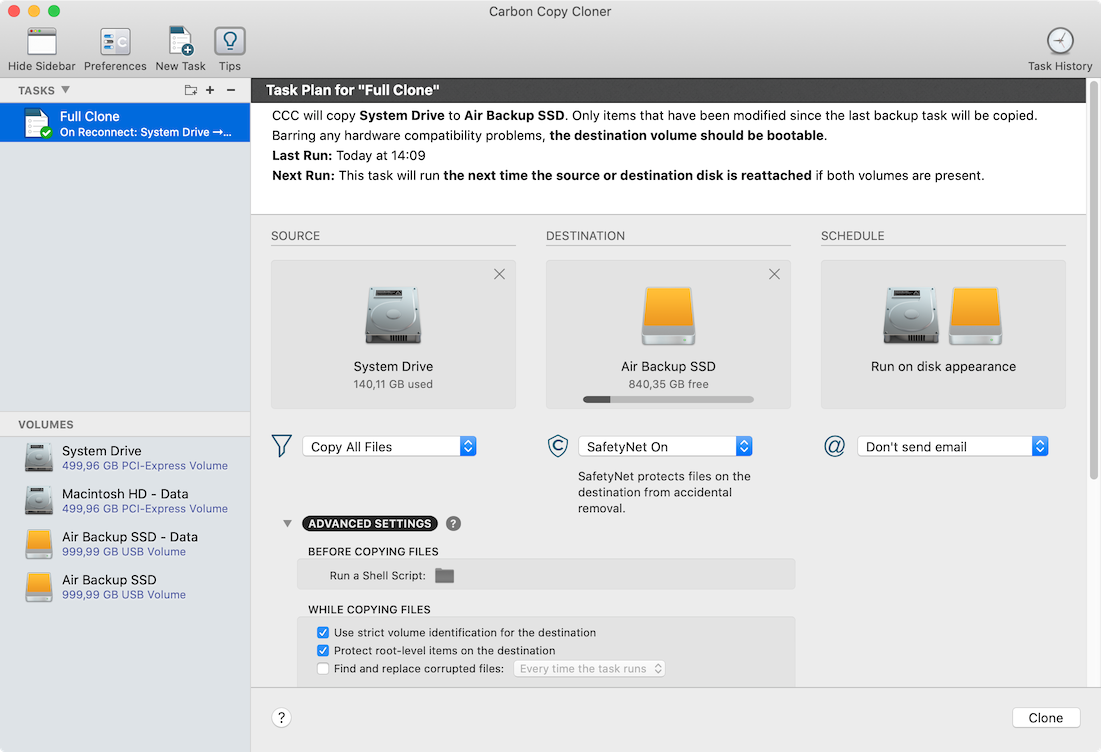Choose a shell script folder icon

[444, 576]
